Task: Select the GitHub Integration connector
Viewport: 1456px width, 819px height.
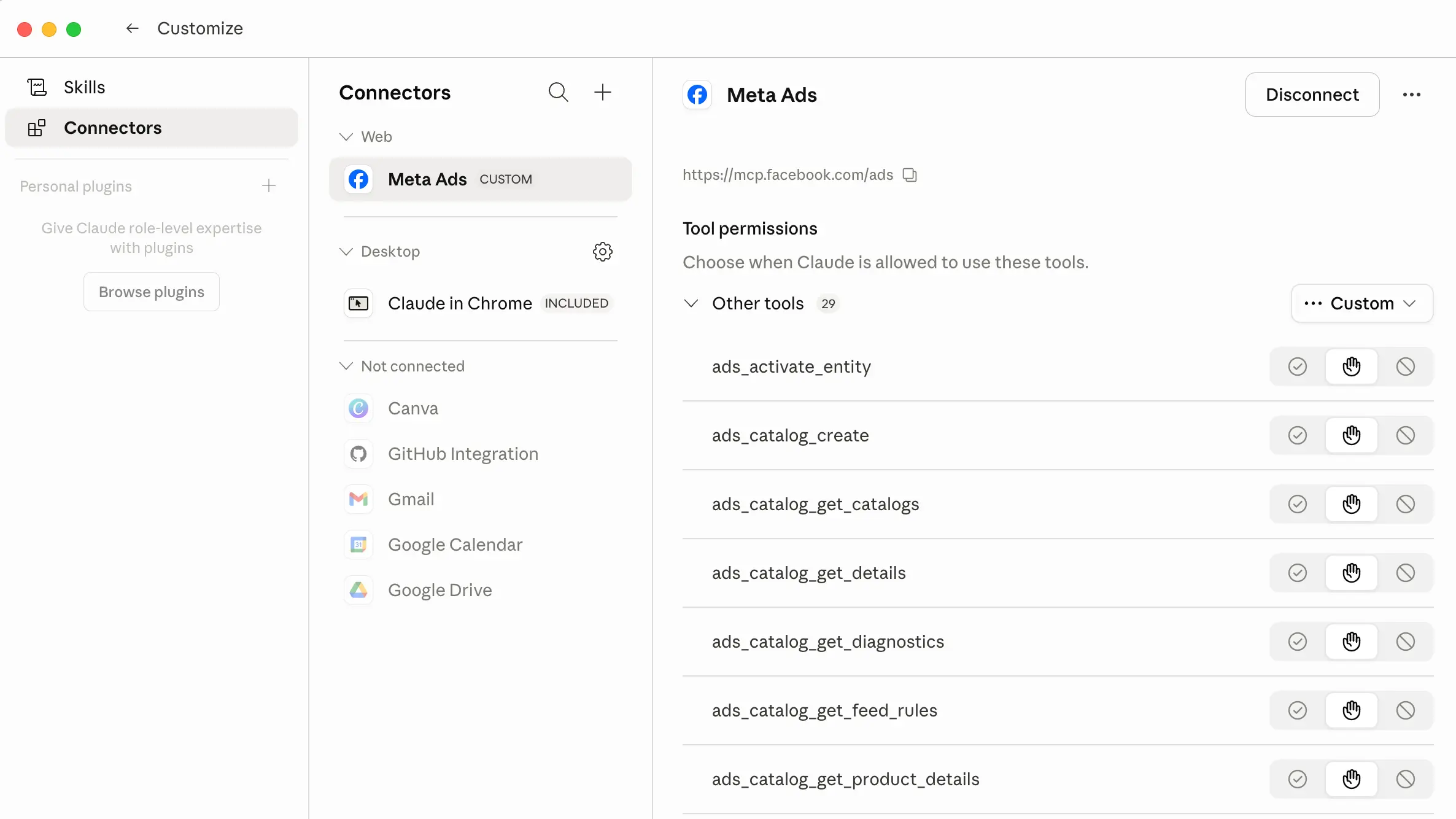Action: click(x=481, y=454)
